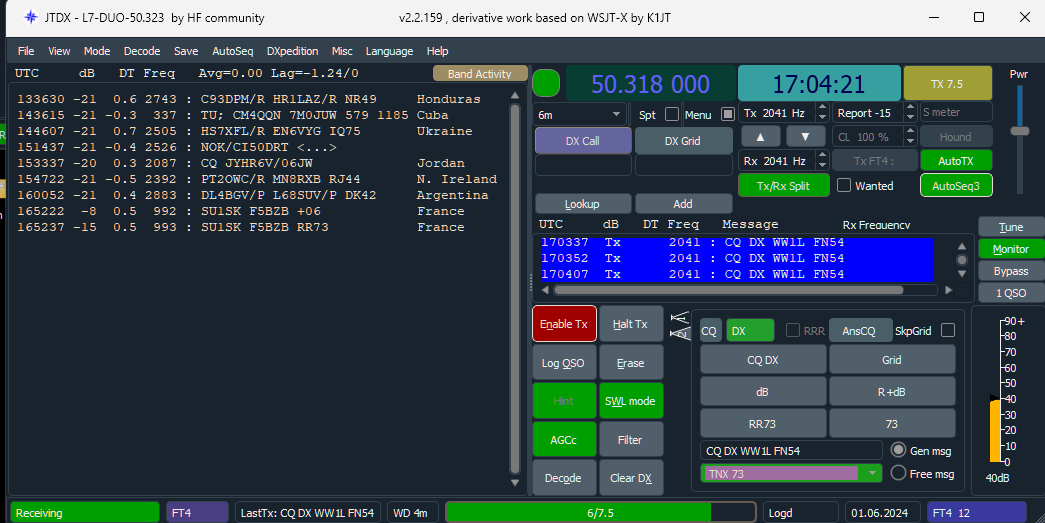Toggle SWL mode button
Screen dimensions: 1045x523
[x=630, y=401]
